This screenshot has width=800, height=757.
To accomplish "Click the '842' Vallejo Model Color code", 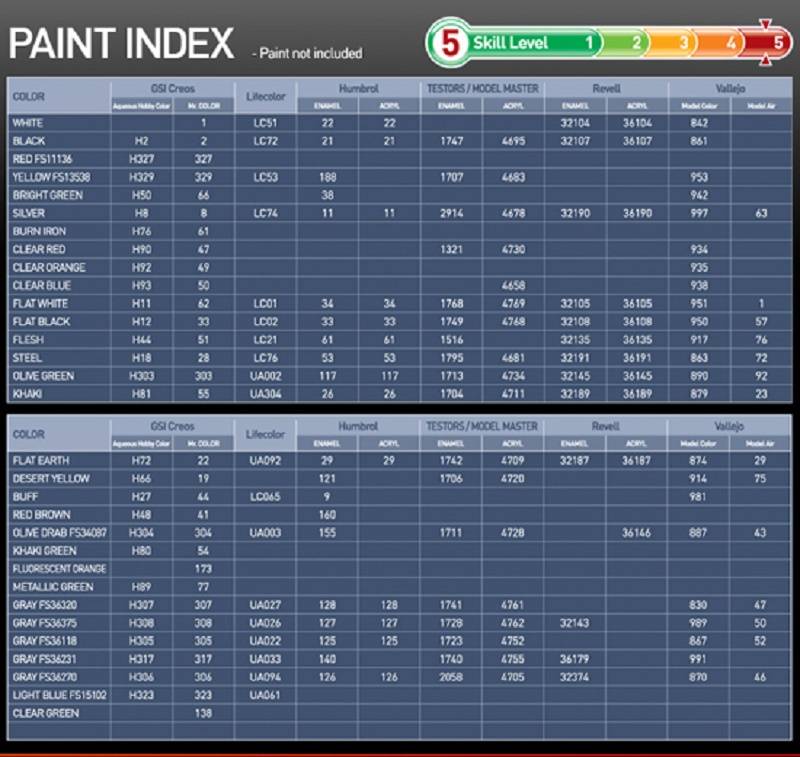I will click(699, 123).
